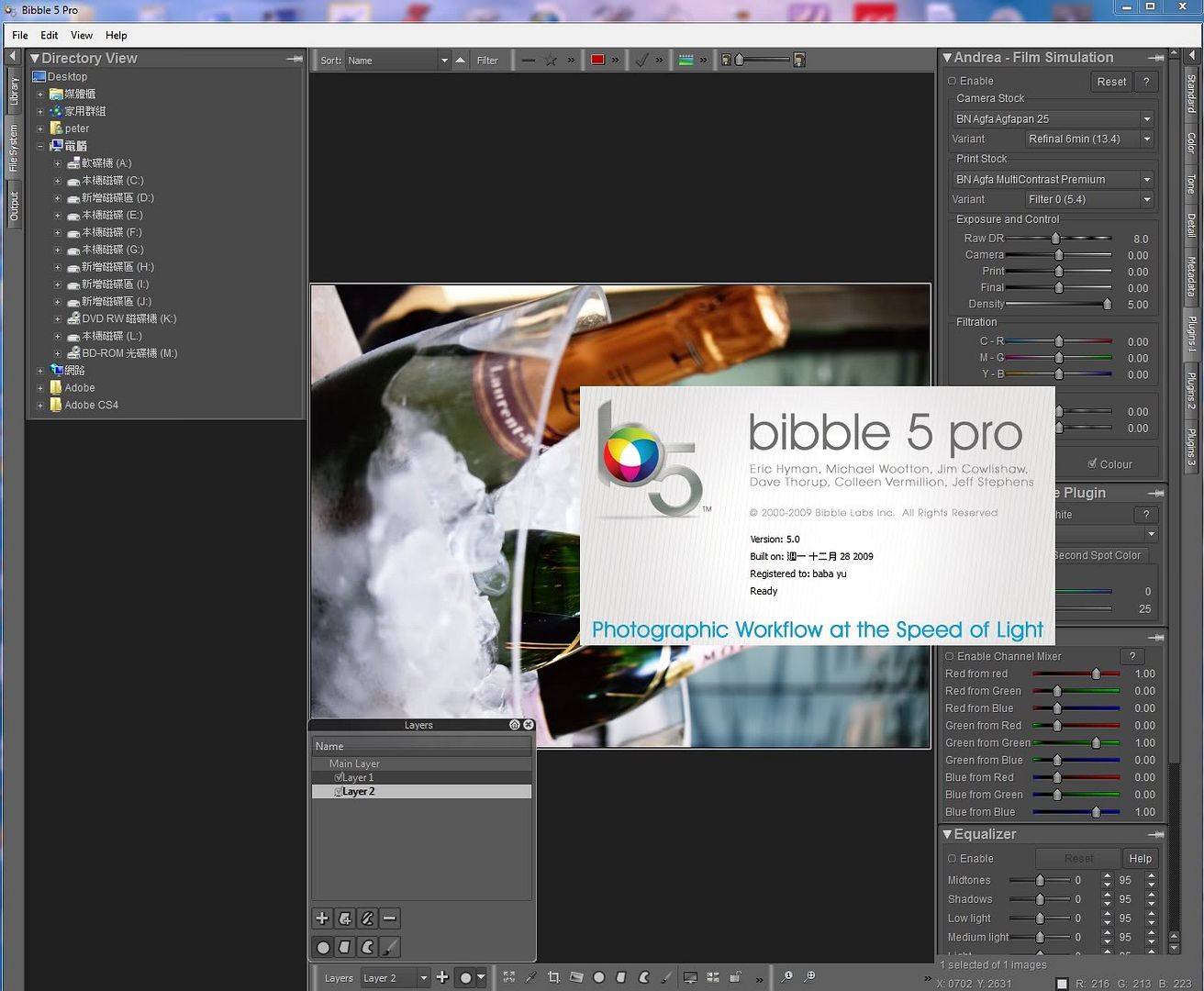Click Reset in Film Simulation panel

[1111, 82]
